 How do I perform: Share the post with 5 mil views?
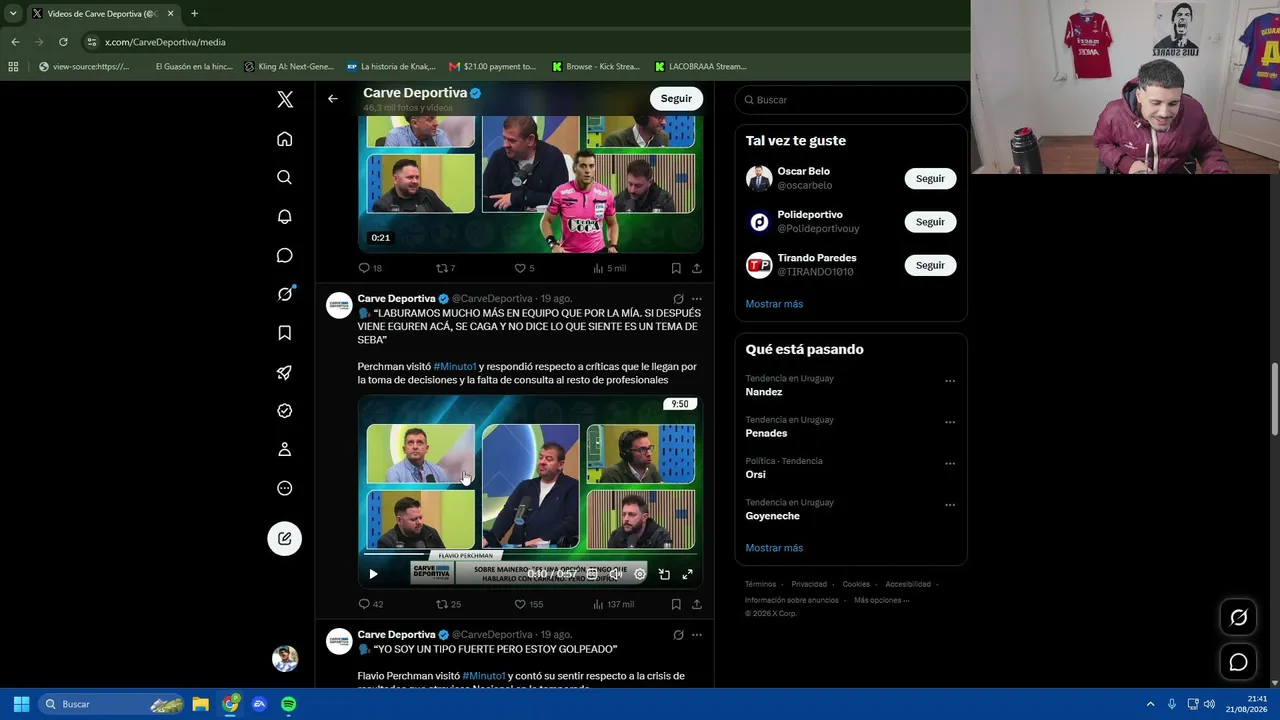[x=697, y=268]
